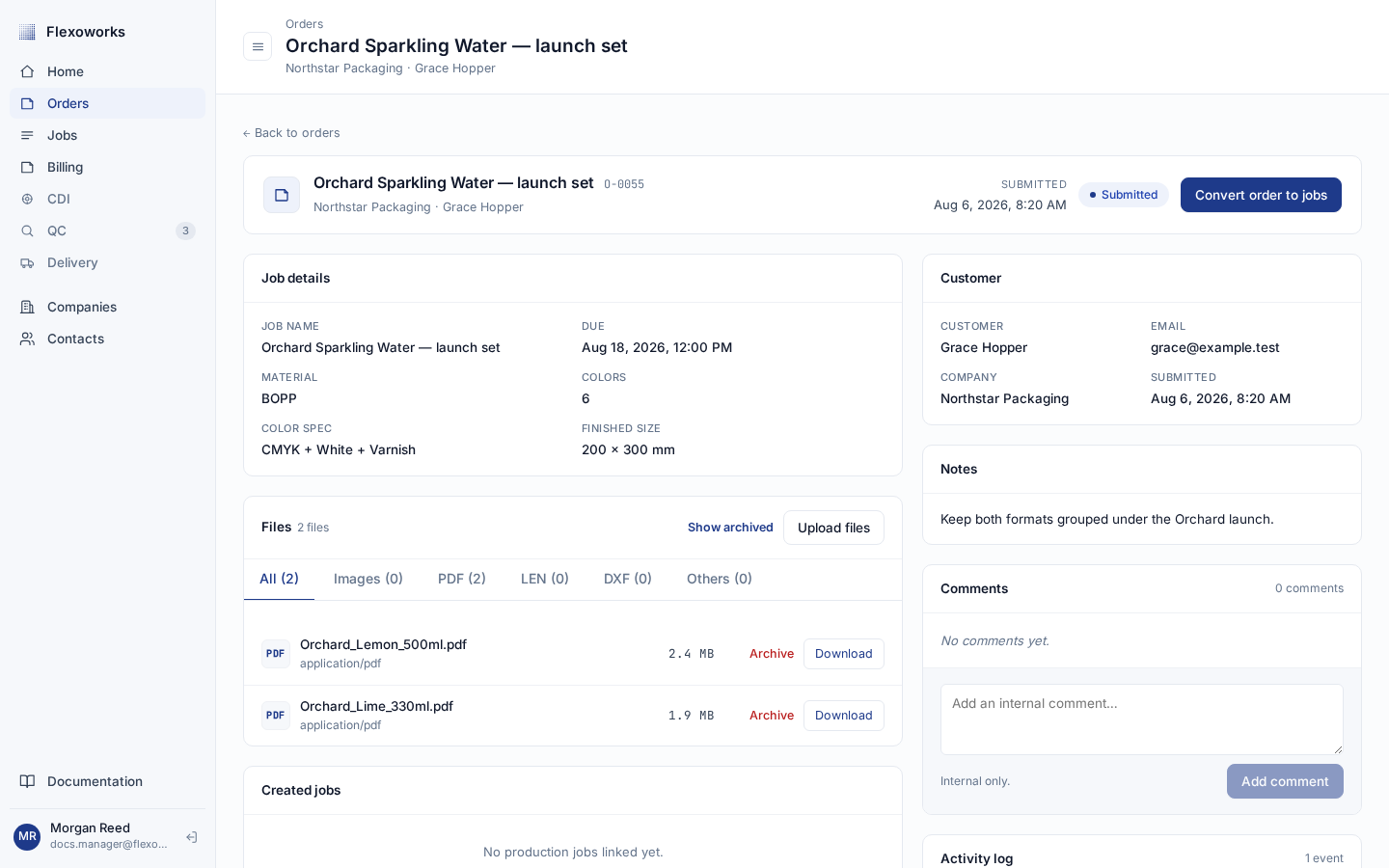1389x868 pixels.
Task: Open Billing section in sidebar
Action: (107, 167)
